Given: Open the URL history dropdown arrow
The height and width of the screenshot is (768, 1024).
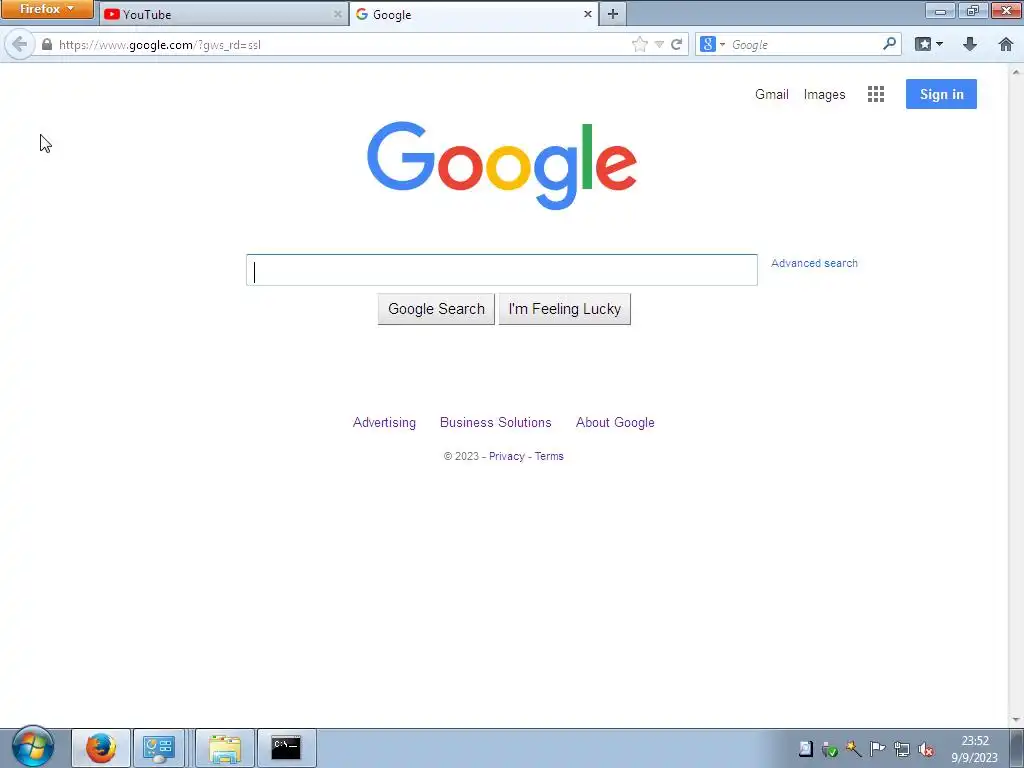Looking at the screenshot, I should pyautogui.click(x=659, y=44).
